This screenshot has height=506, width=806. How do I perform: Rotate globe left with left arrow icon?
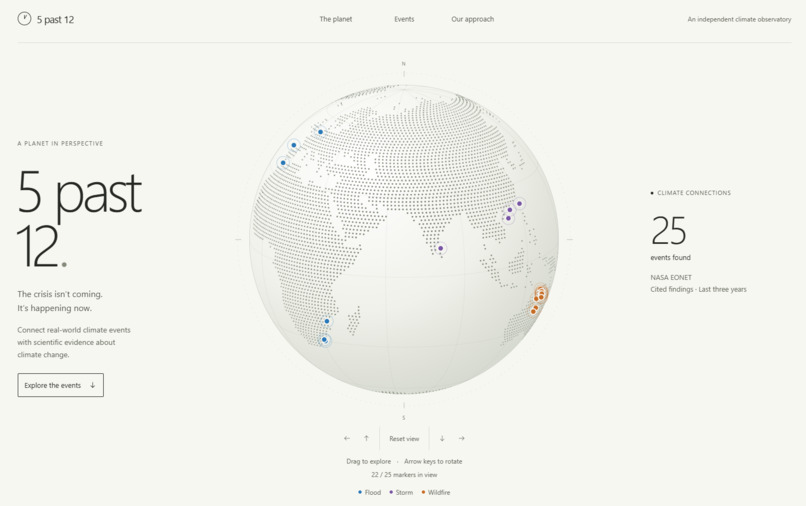point(347,439)
